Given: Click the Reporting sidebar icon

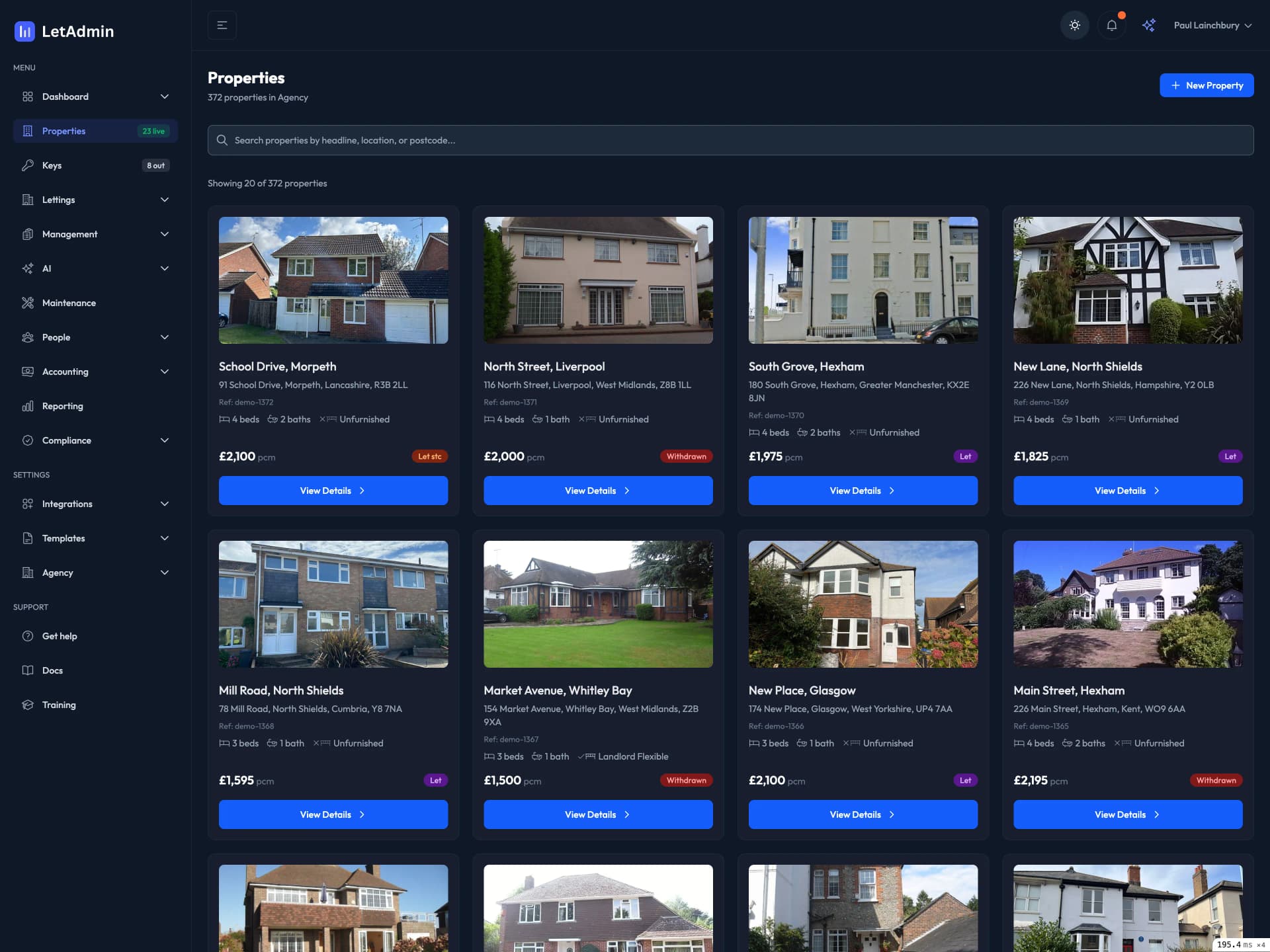Looking at the screenshot, I should [x=28, y=406].
